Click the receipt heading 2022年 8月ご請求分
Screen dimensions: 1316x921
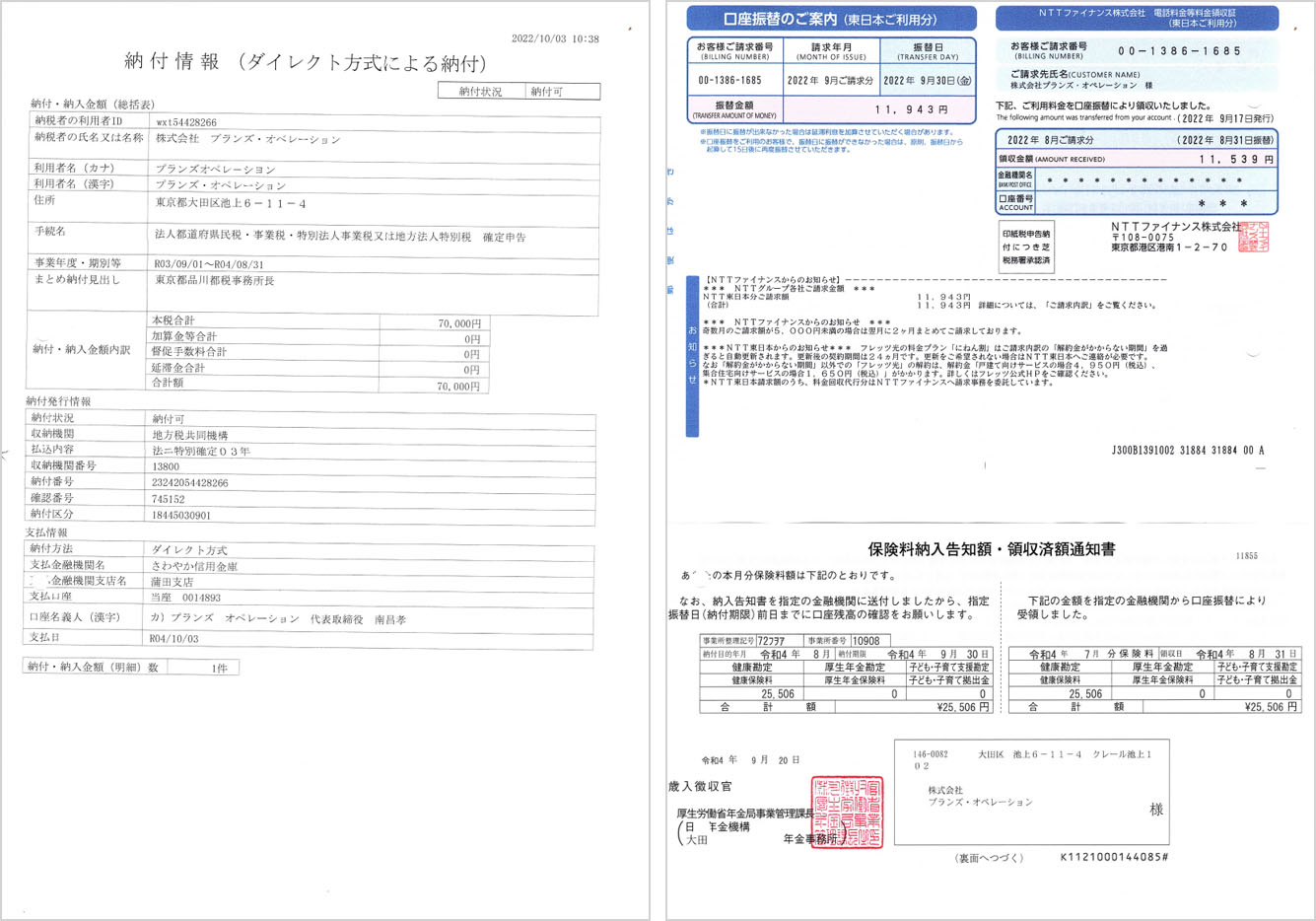pos(1051,140)
